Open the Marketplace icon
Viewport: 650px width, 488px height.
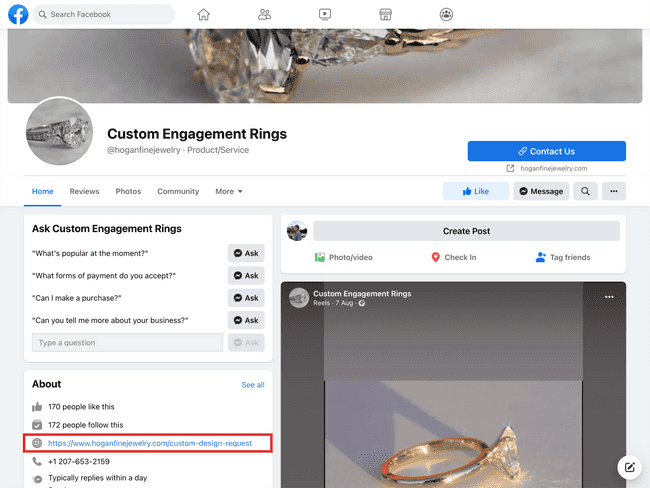click(x=386, y=15)
